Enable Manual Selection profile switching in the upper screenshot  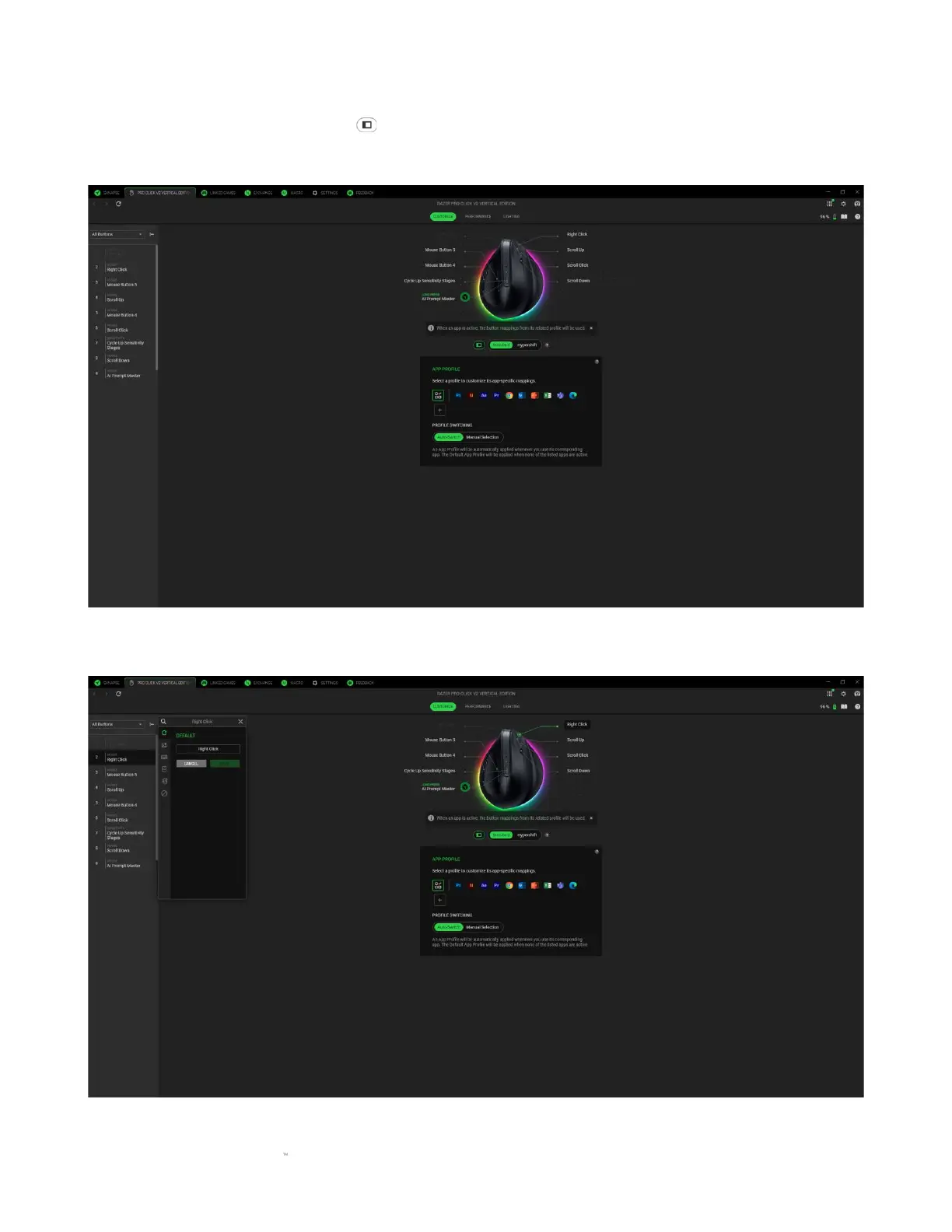483,437
